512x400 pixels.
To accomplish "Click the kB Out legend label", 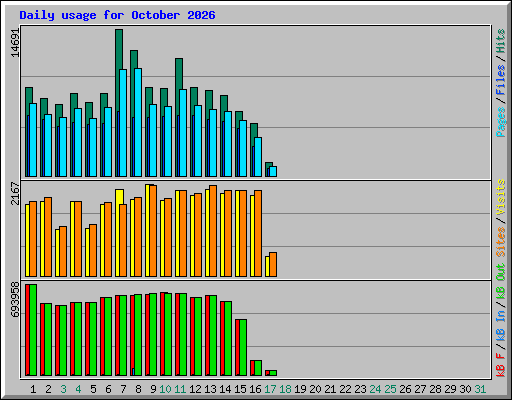I will (x=501, y=282).
